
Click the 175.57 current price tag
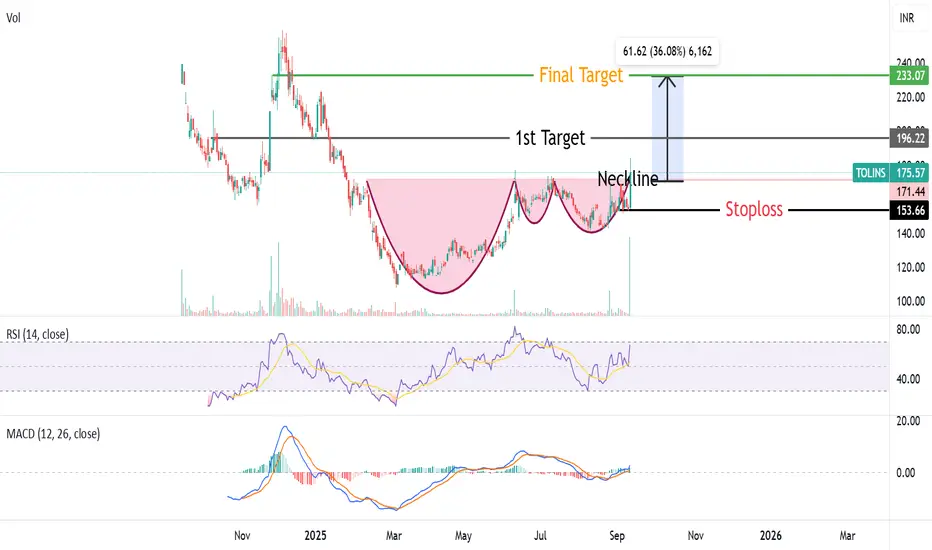(x=910, y=172)
